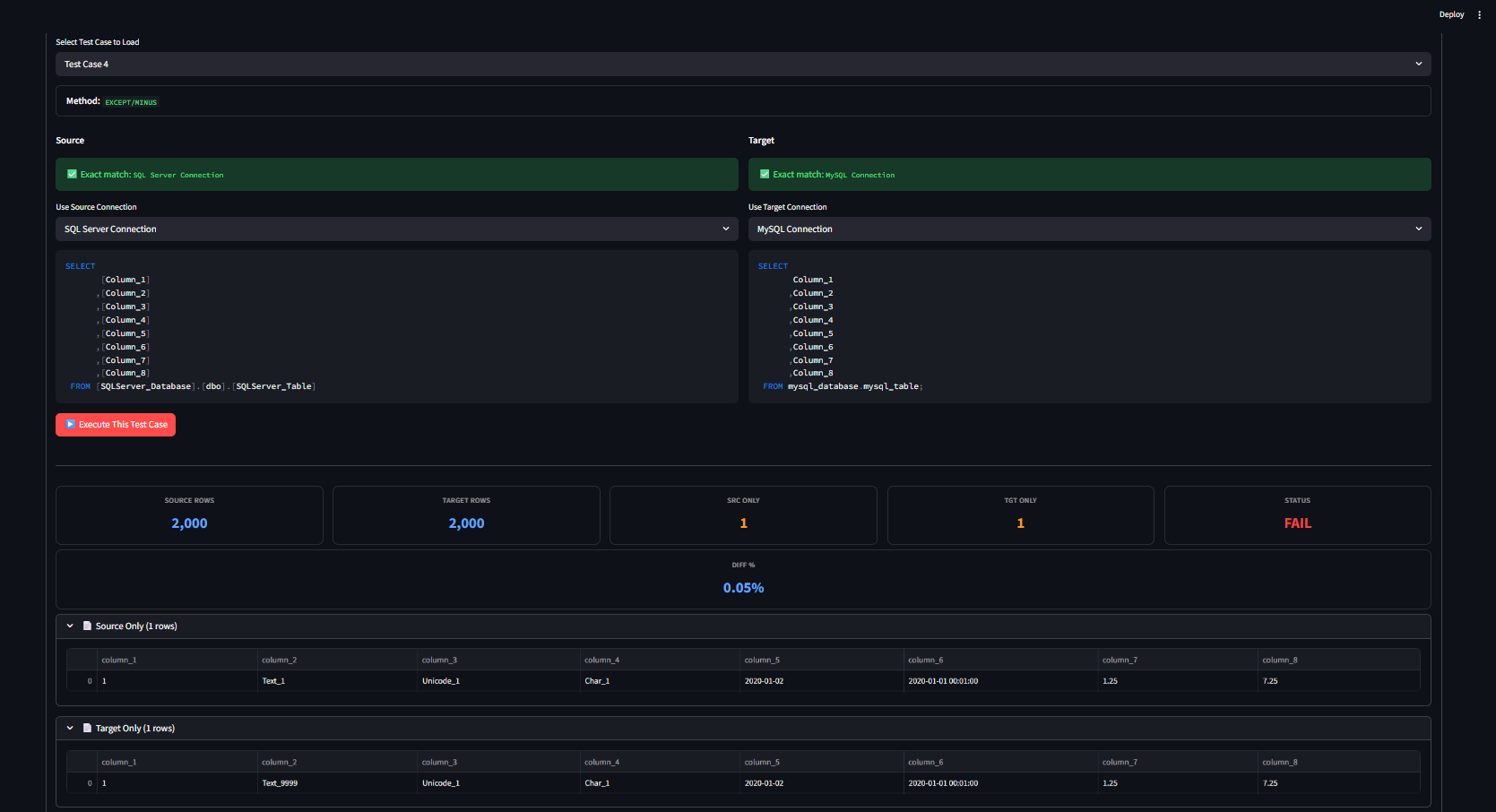Click the Target exact match checkmark icon
The height and width of the screenshot is (812, 1496).
[x=765, y=175]
